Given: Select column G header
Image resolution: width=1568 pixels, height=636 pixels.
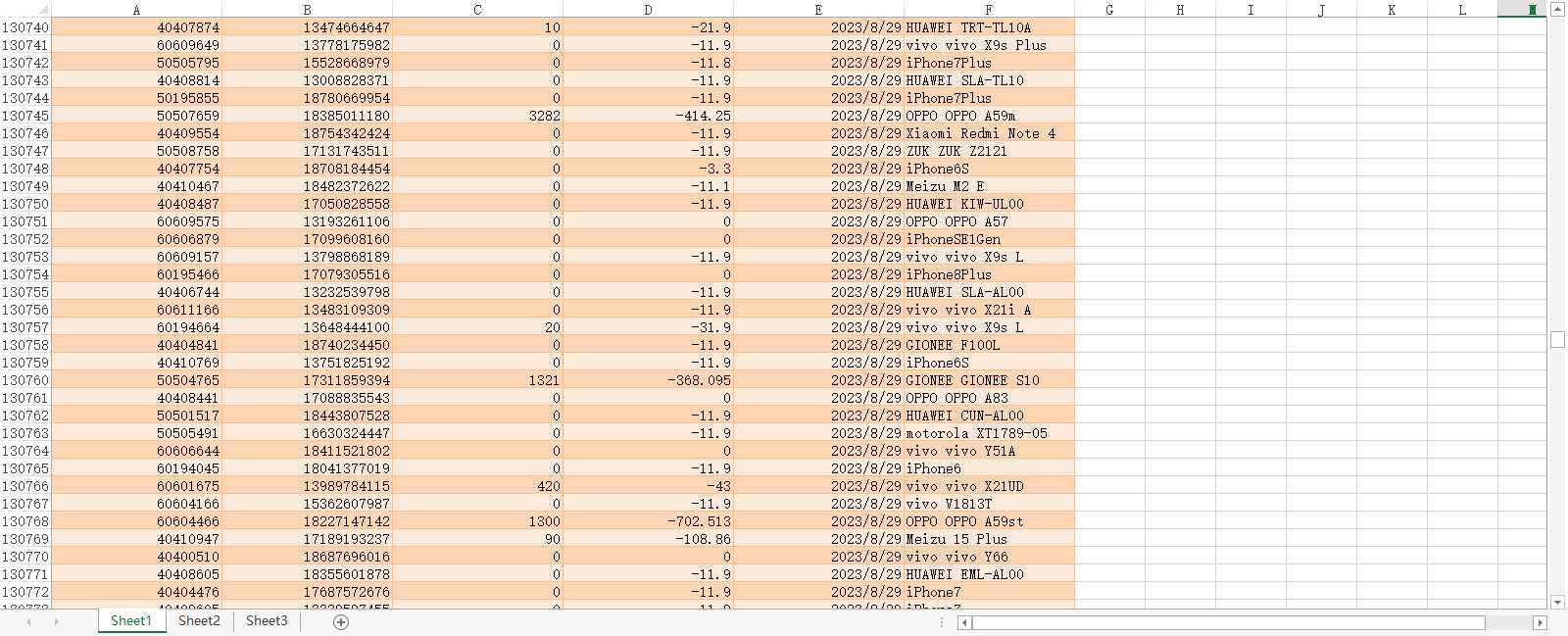Looking at the screenshot, I should 1109,9.
